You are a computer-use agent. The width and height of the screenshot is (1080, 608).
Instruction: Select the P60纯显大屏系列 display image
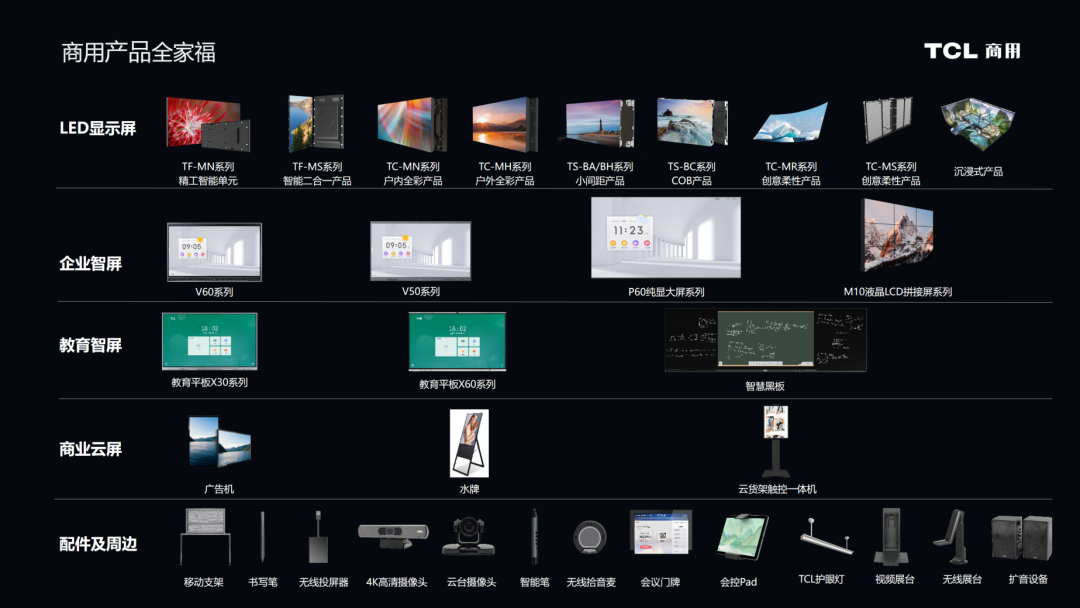pos(666,238)
